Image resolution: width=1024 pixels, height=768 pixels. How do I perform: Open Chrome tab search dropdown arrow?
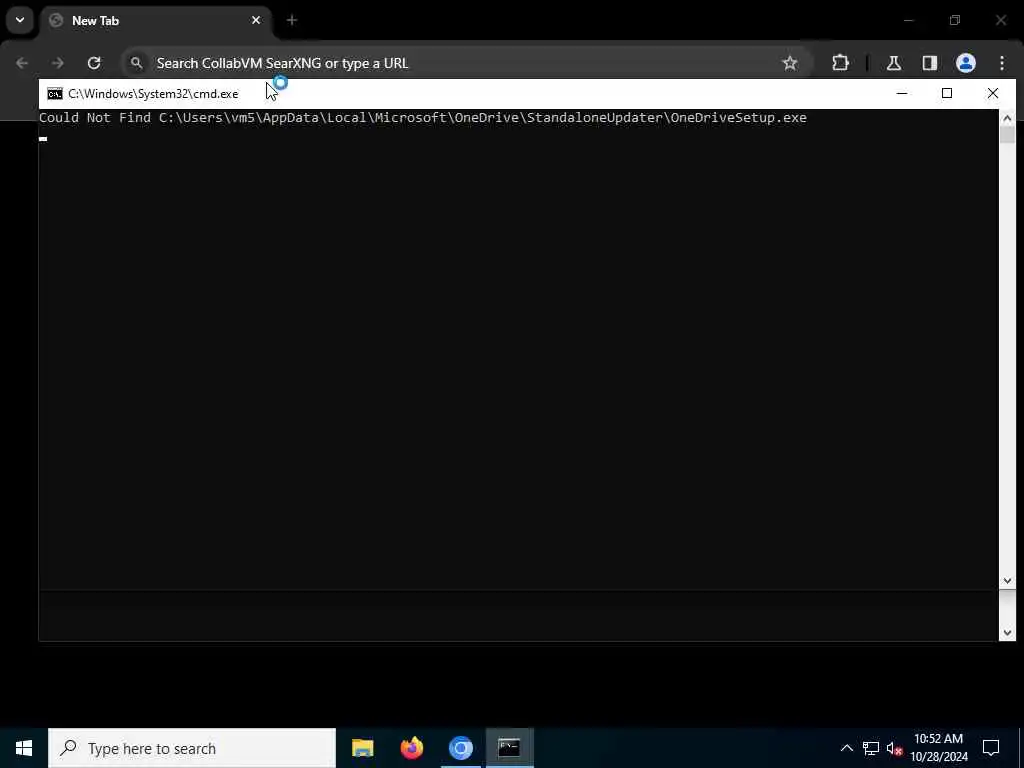(x=20, y=20)
